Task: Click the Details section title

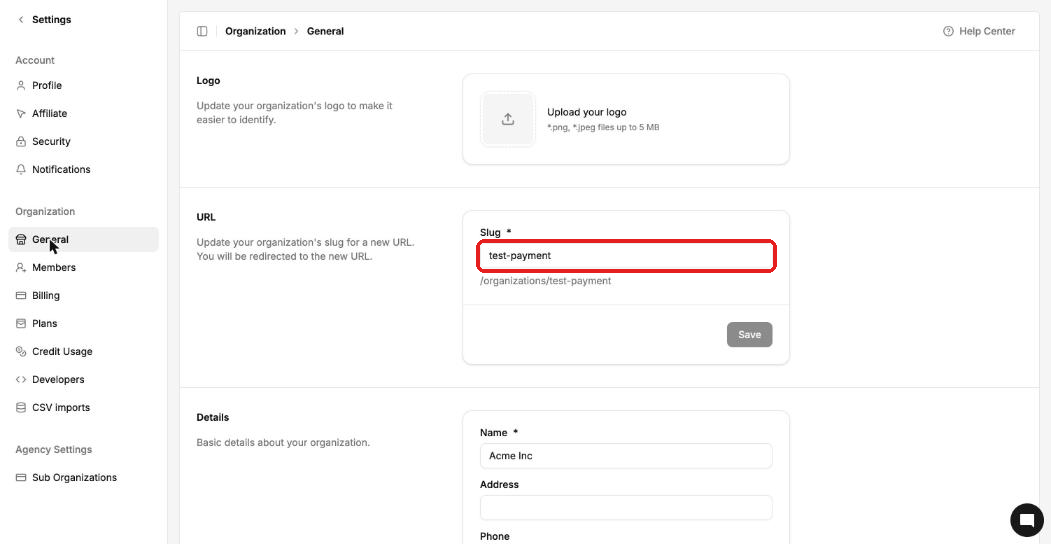Action: coord(212,417)
